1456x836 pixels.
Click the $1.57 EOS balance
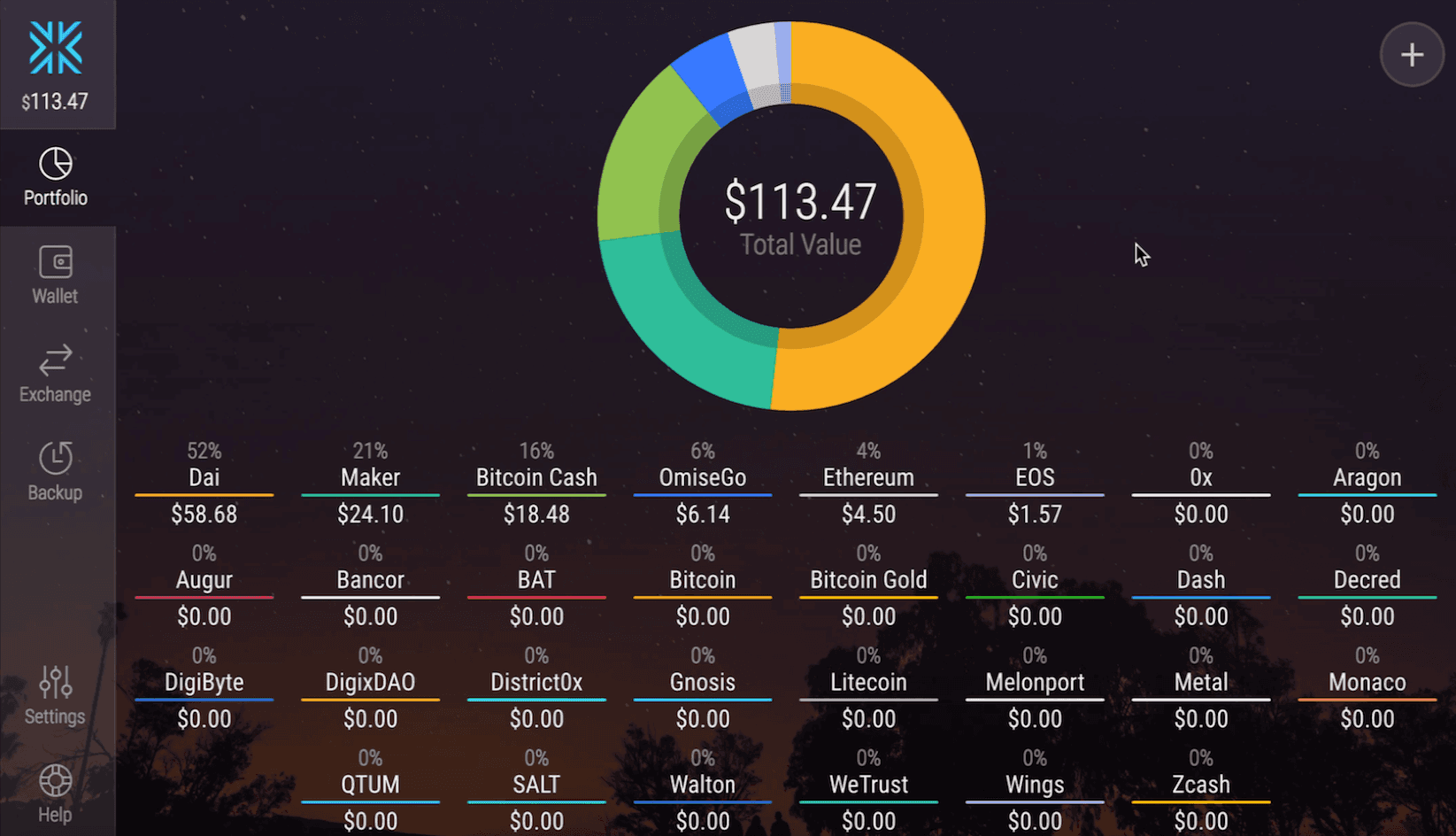click(1035, 515)
